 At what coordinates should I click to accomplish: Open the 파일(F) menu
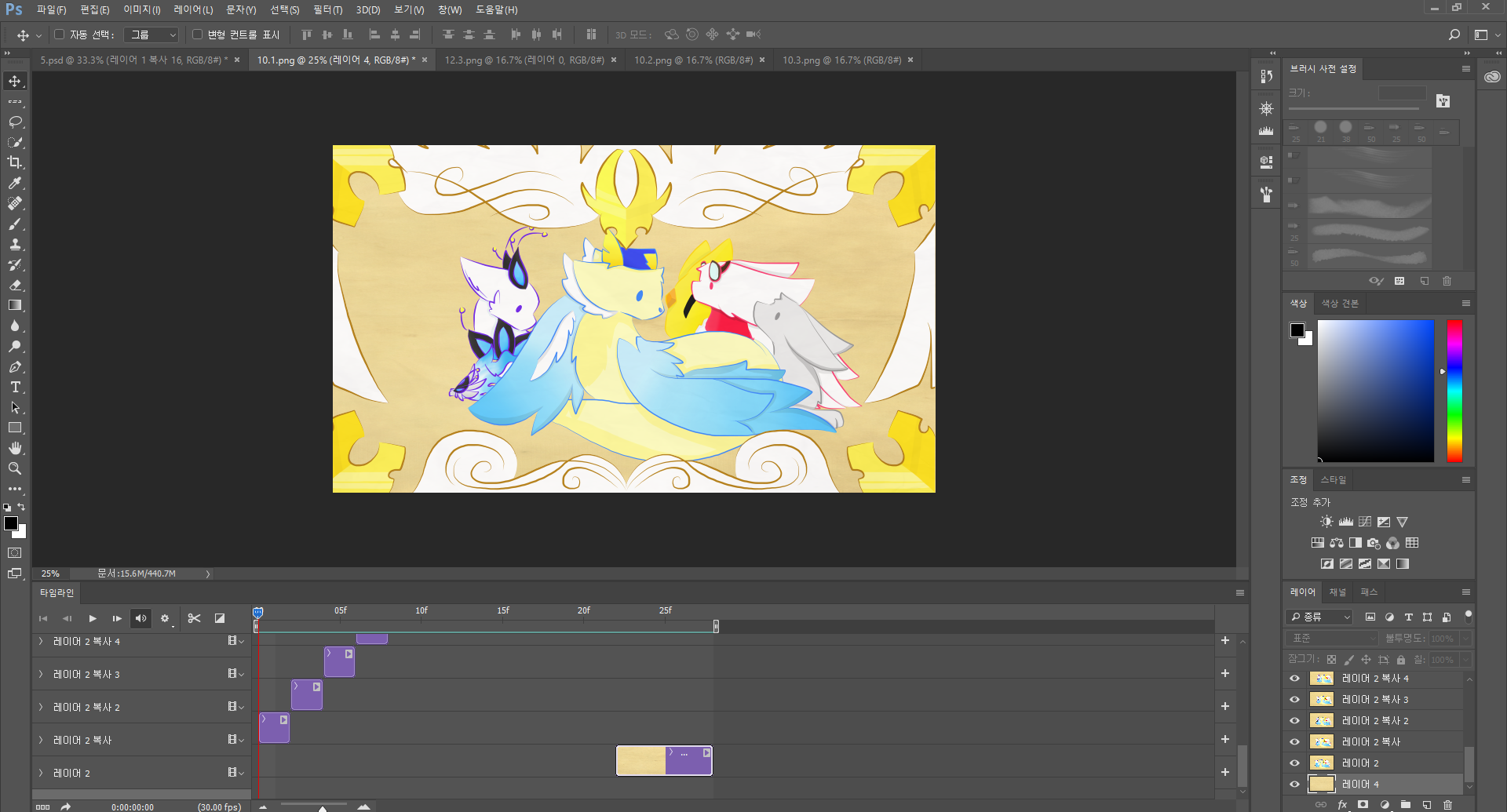[x=51, y=10]
